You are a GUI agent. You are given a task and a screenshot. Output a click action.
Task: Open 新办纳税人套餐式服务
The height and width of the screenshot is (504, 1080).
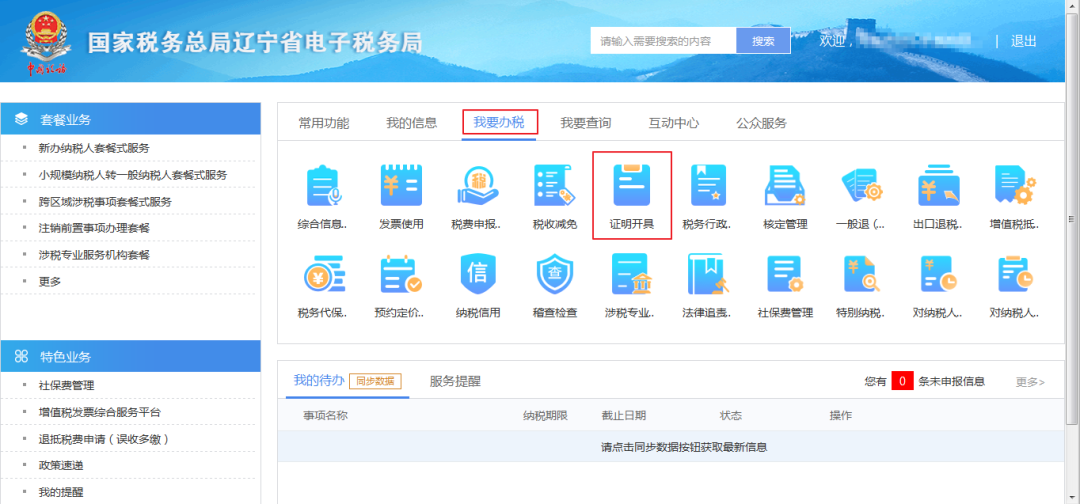tap(94, 148)
